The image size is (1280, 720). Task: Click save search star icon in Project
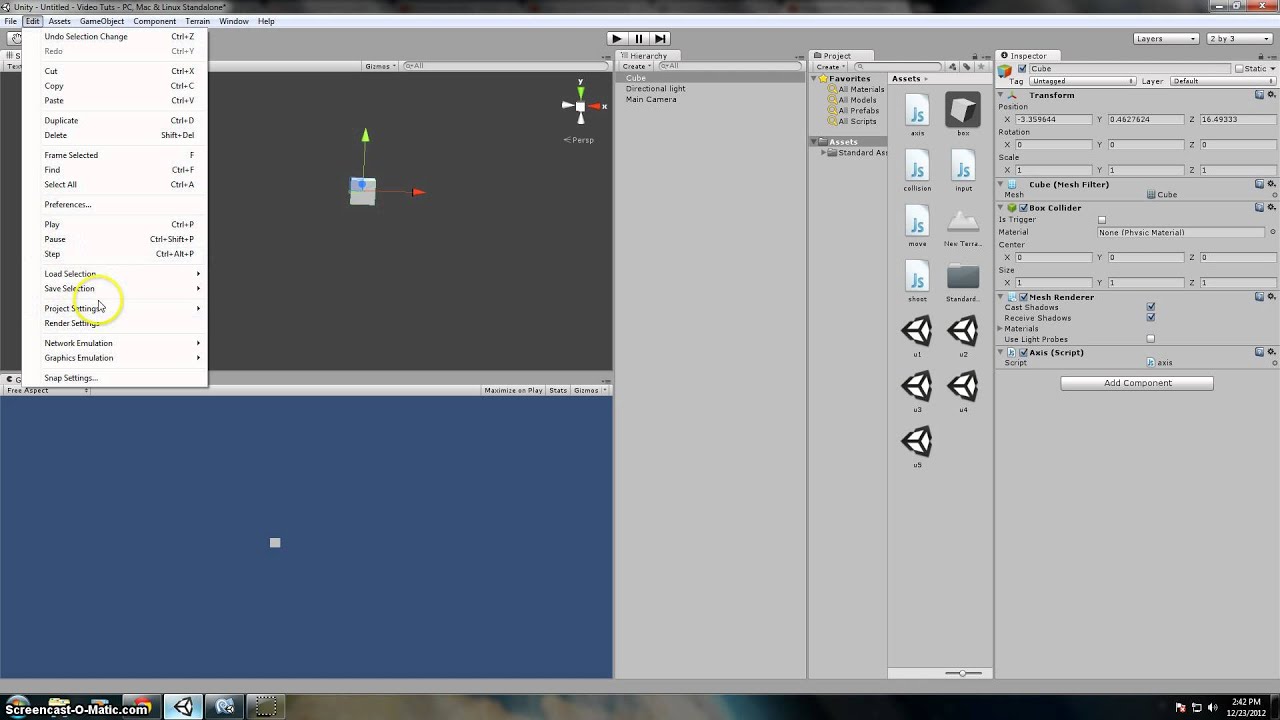(x=981, y=67)
